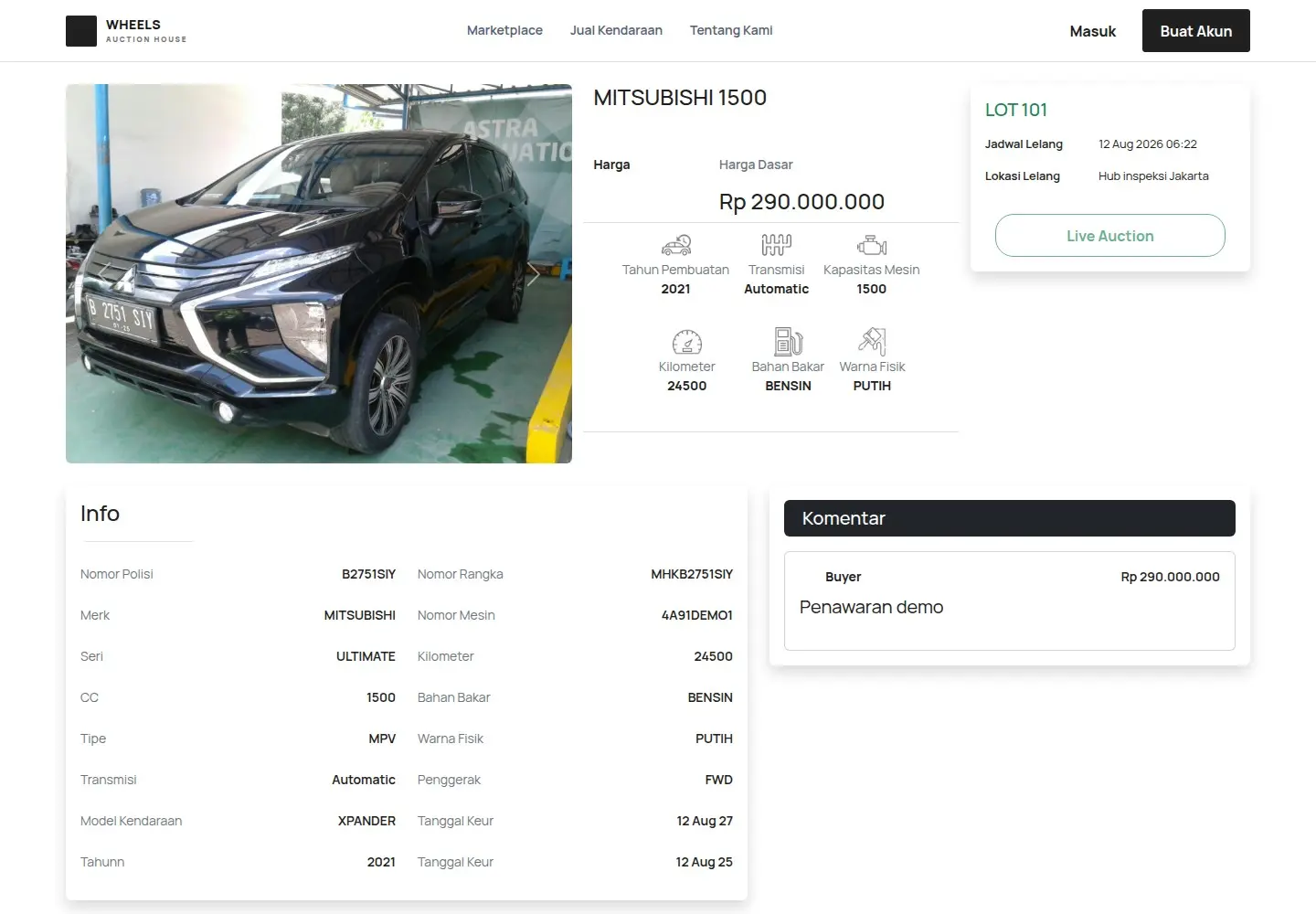Click the fuel pump Bahan Bakar icon

pyautogui.click(x=788, y=341)
